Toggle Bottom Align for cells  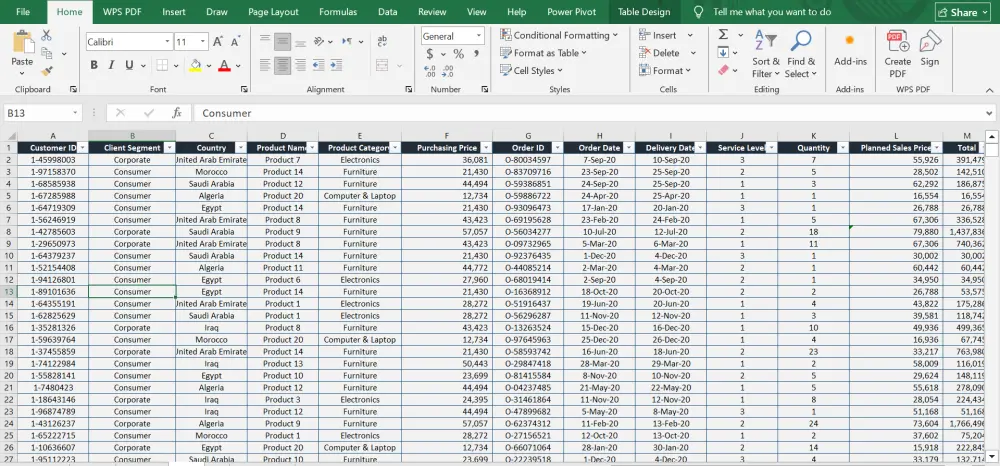point(300,41)
